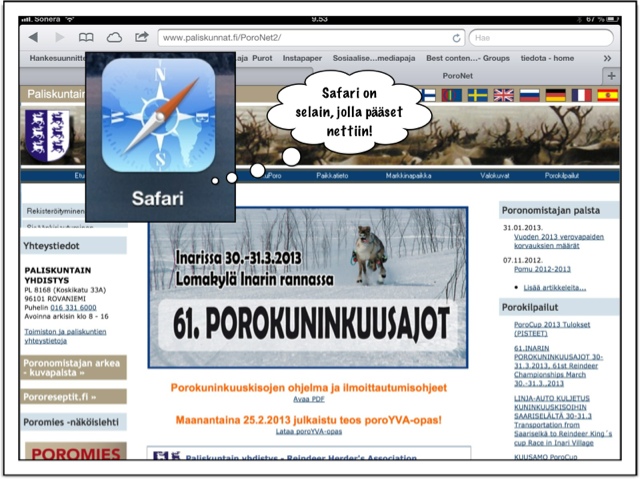
Task: Select the Russian flag language
Action: 530,95
